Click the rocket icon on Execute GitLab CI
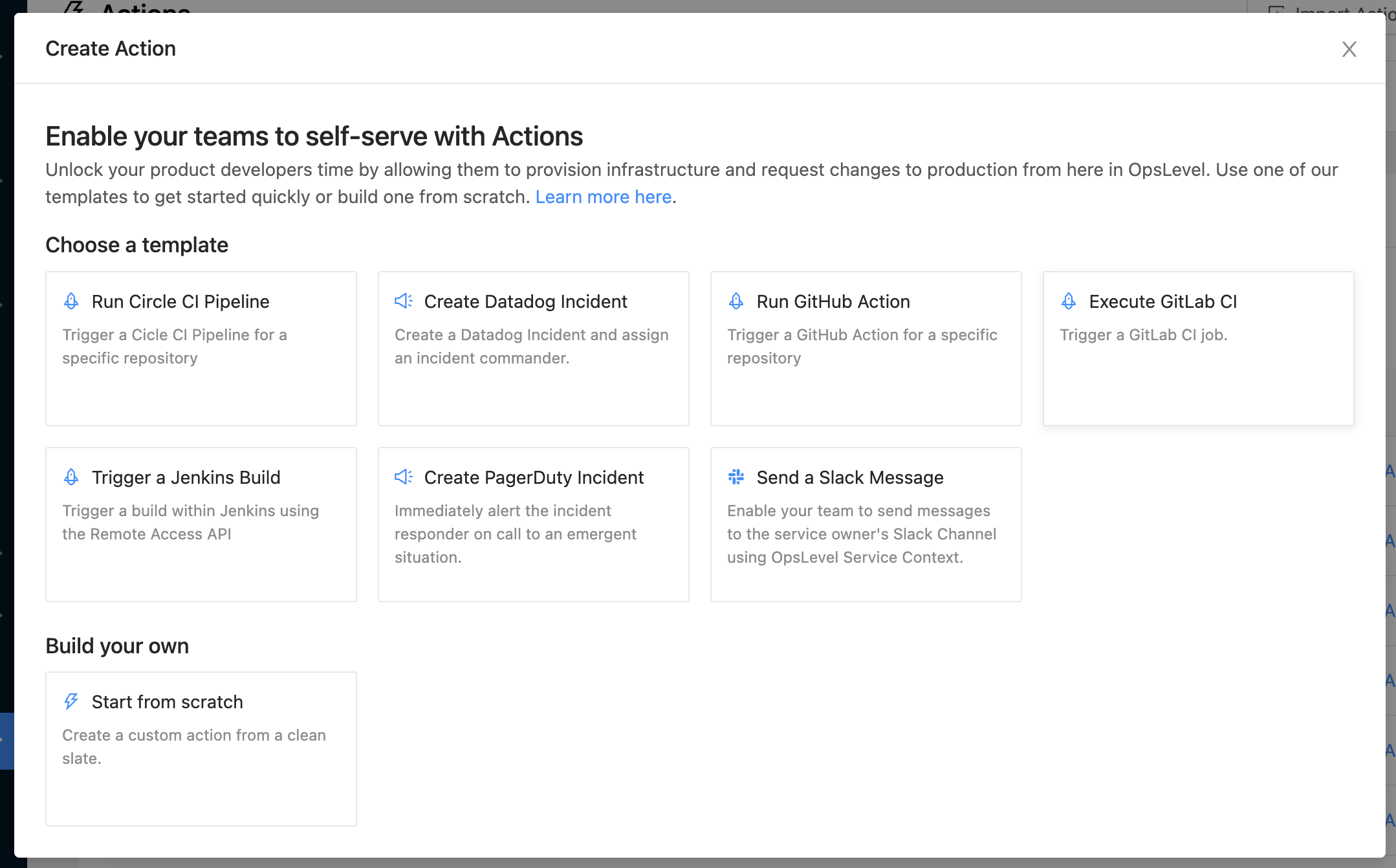 1069,301
